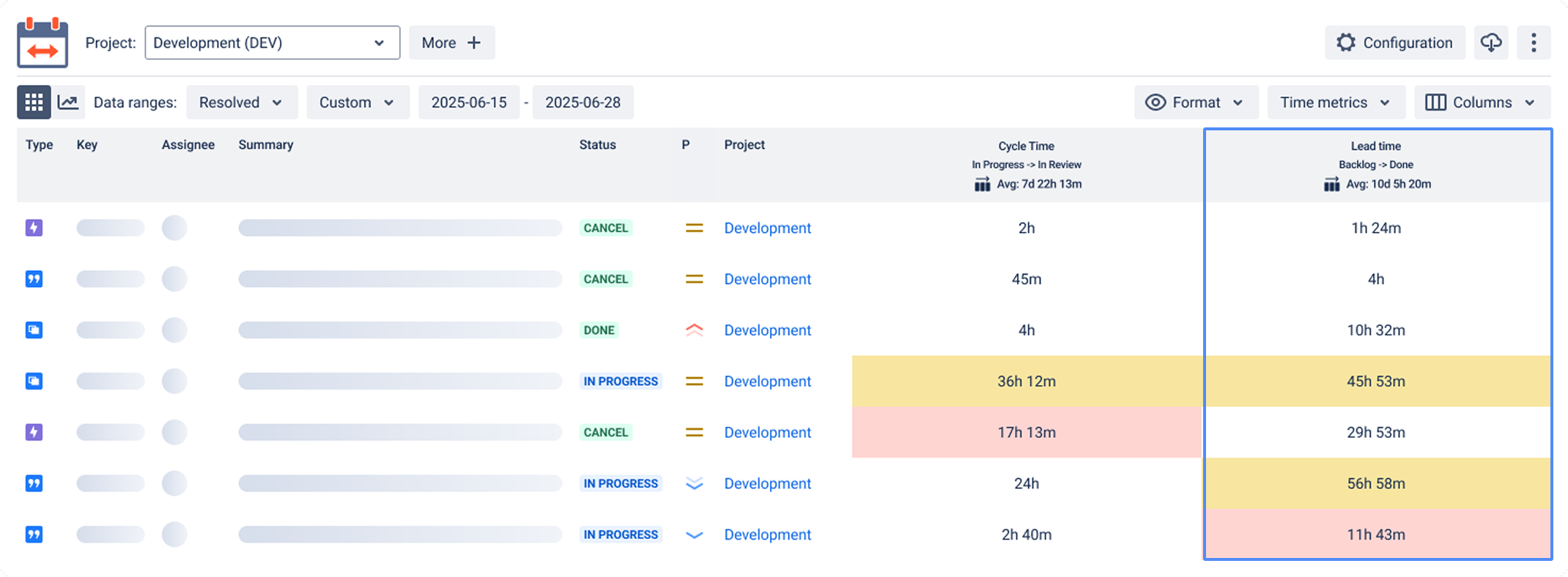Sort by the Status column header
The image size is (1568, 577).
597,145
